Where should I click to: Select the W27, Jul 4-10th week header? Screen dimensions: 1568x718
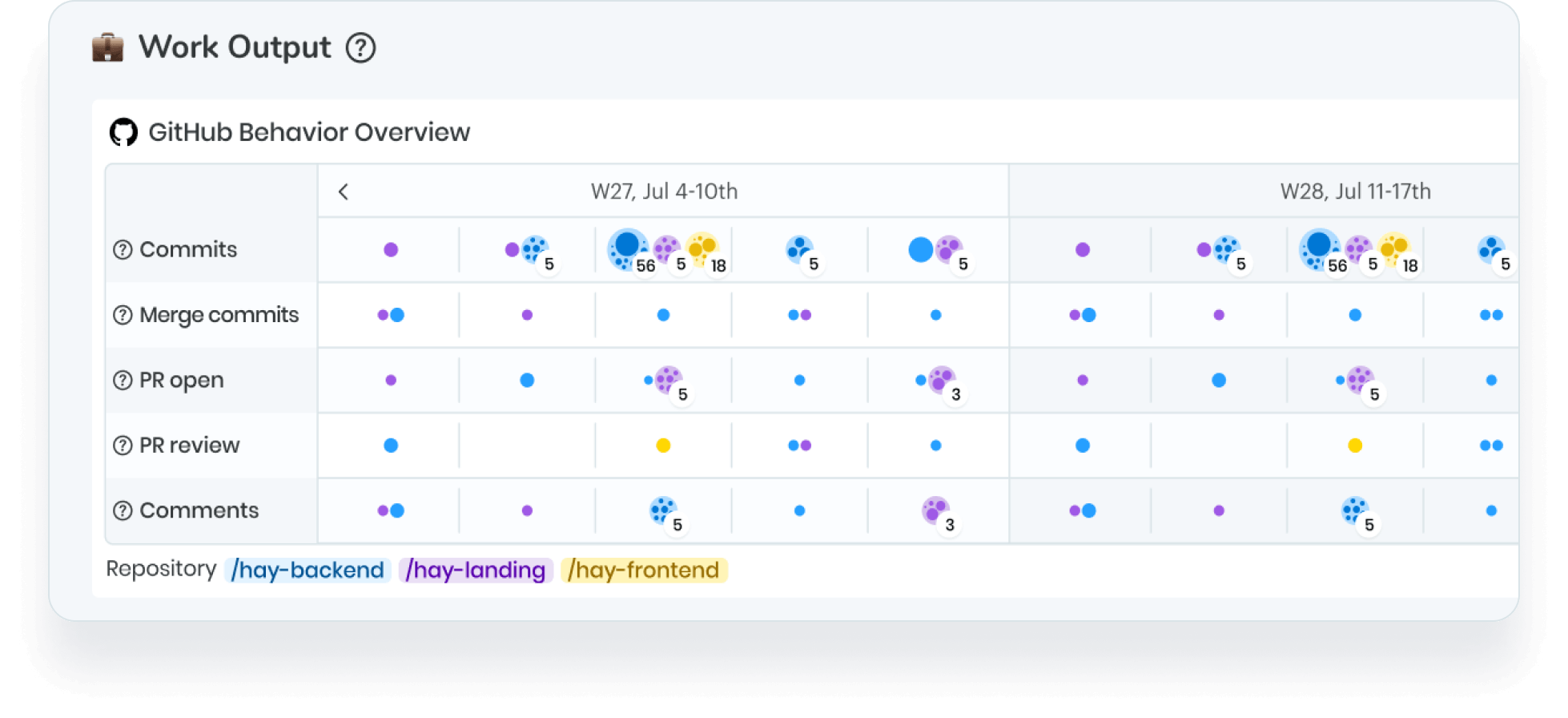click(x=664, y=192)
